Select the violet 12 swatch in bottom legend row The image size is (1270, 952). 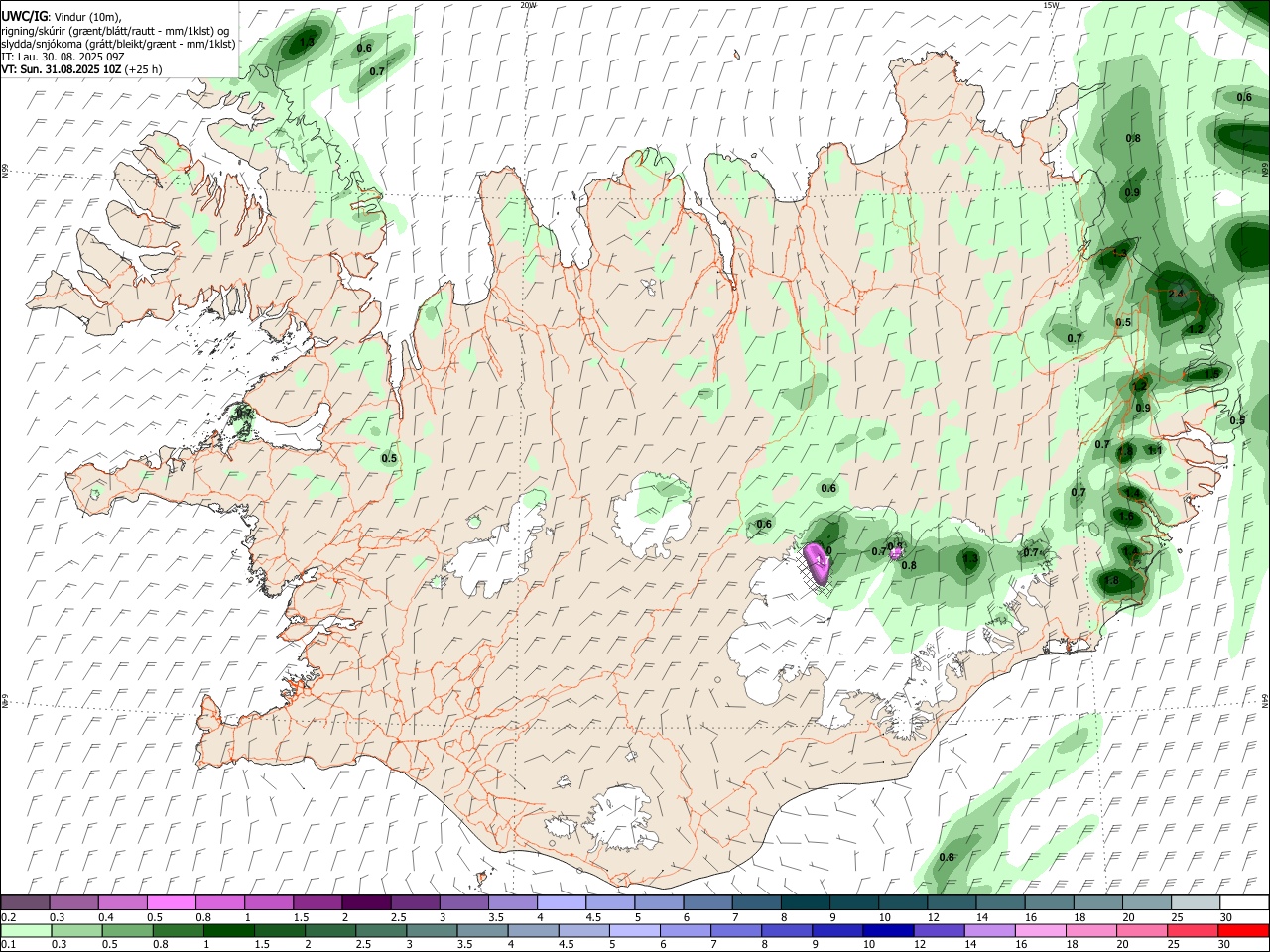click(x=938, y=930)
